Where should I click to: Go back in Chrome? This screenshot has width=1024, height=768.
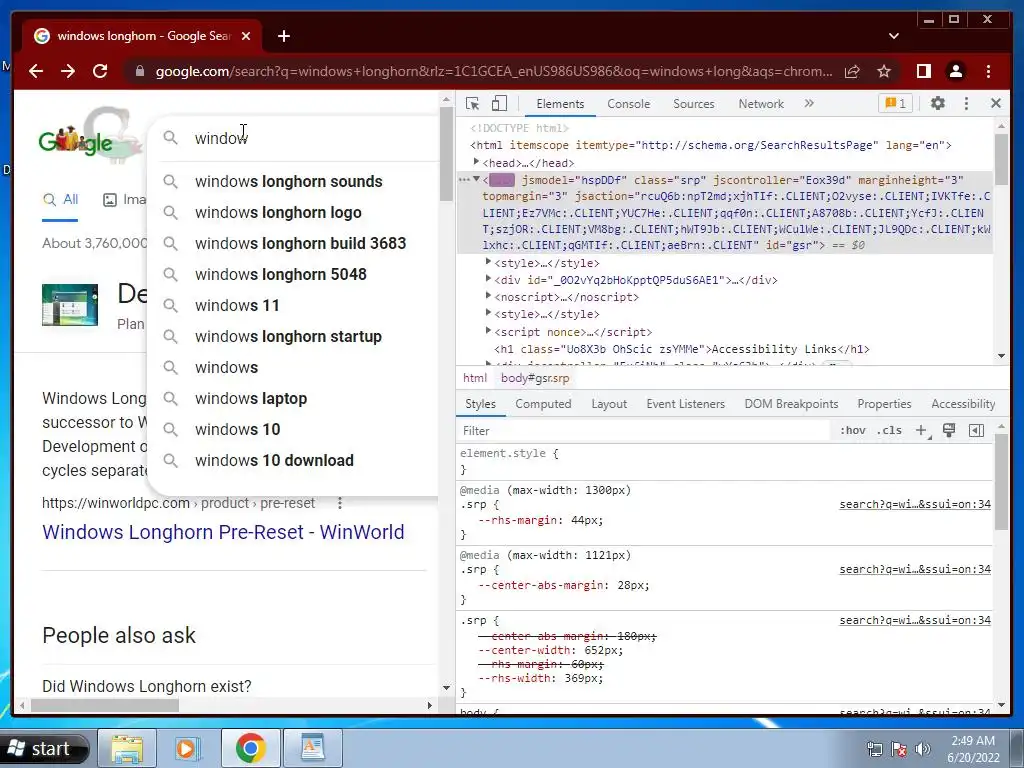[x=36, y=71]
